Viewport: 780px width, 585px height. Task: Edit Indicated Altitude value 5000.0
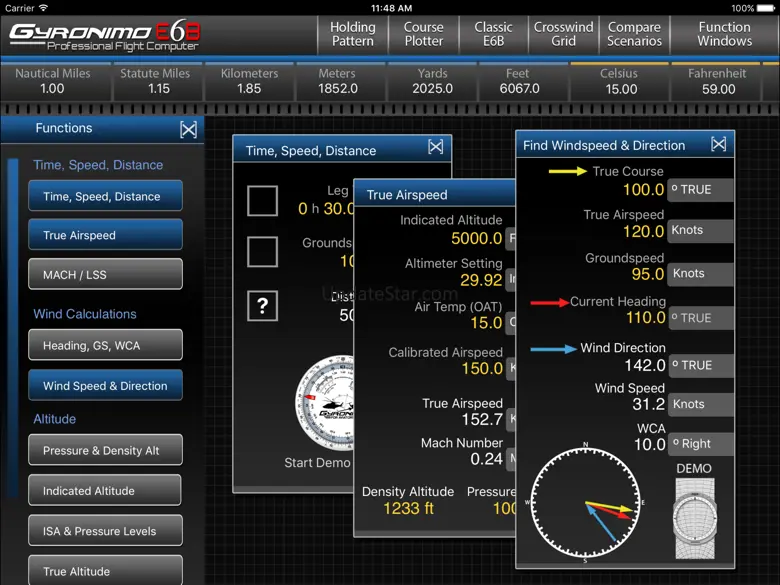click(477, 238)
